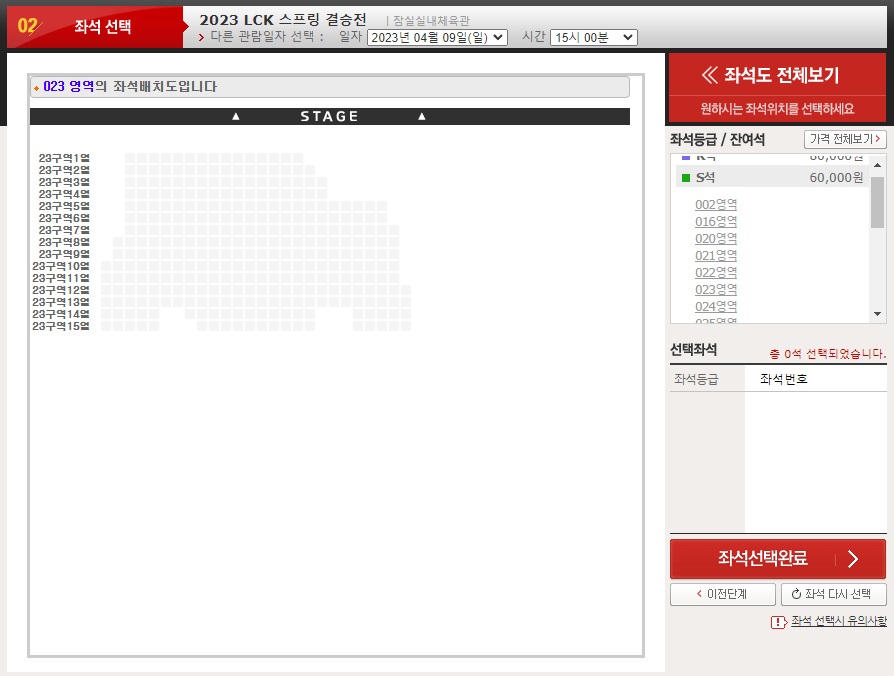Click the refresh icon in 좌석 다시 선택
This screenshot has width=894, height=676.
tap(797, 594)
